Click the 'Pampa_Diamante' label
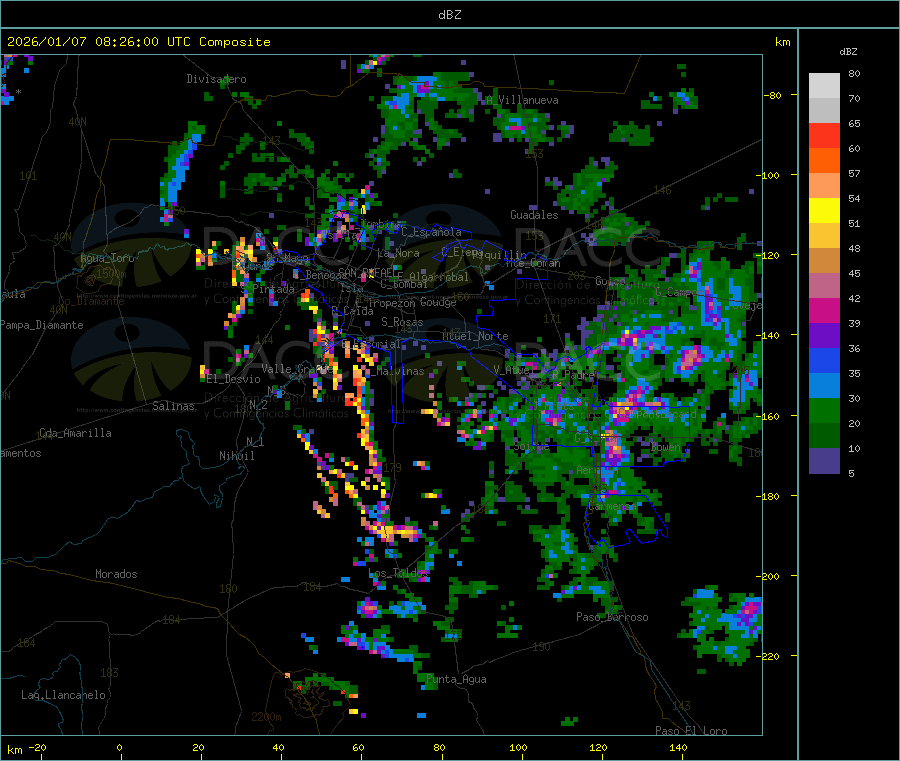Screen dimensions: 900x761 [41, 325]
